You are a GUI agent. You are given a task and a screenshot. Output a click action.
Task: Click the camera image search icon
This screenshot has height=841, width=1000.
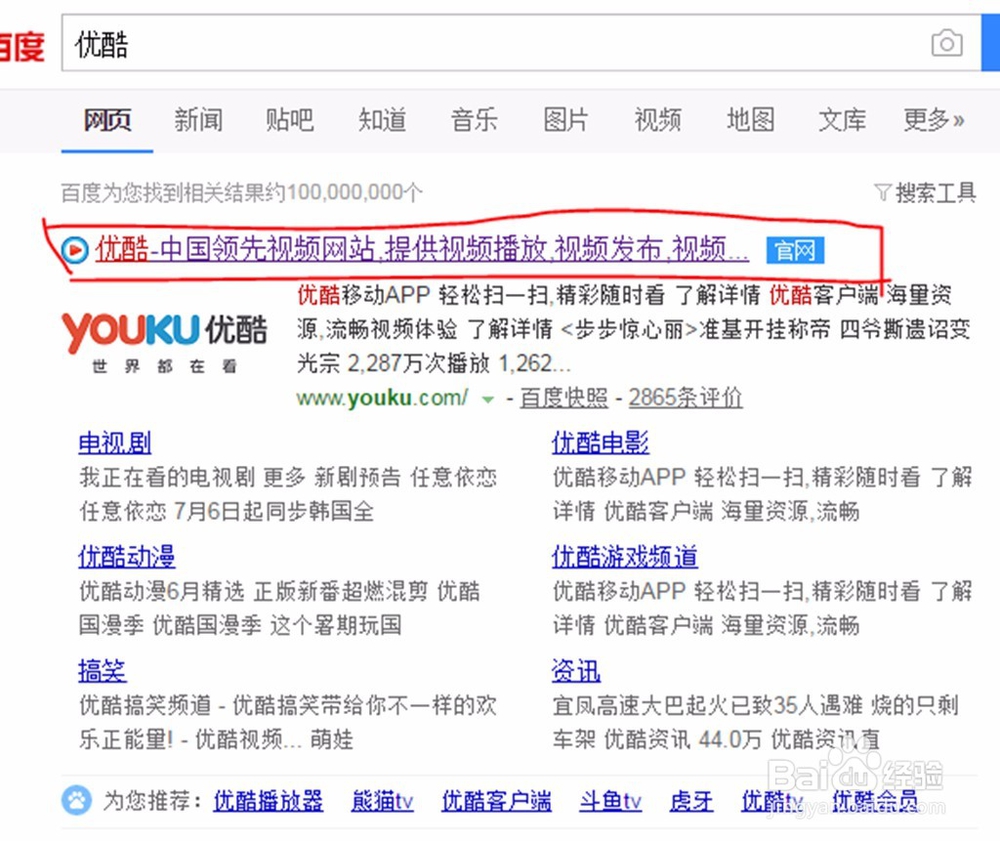tap(946, 43)
